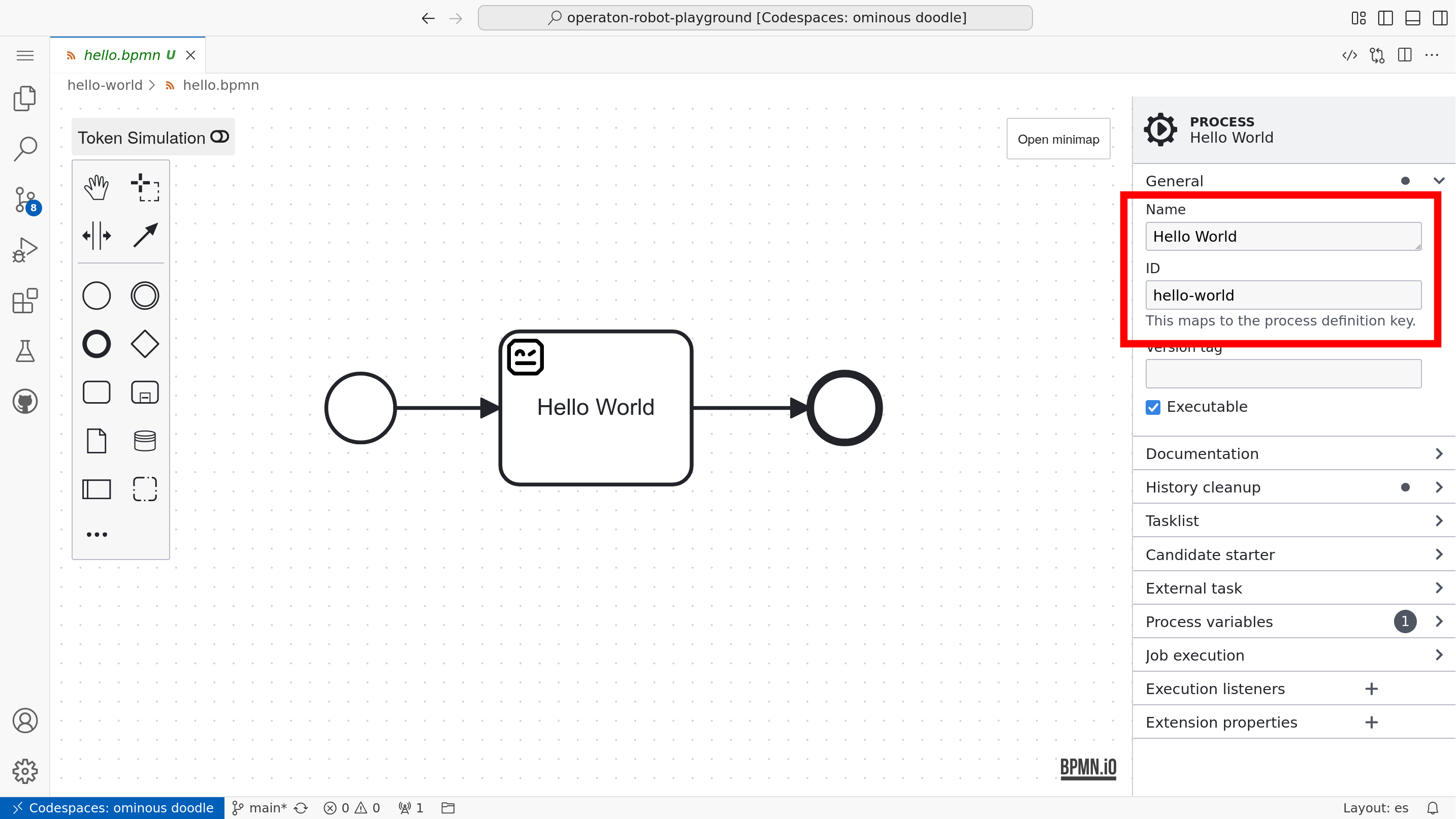Image resolution: width=1456 pixels, height=819 pixels.
Task: Open the Accounts menu
Action: [25, 720]
